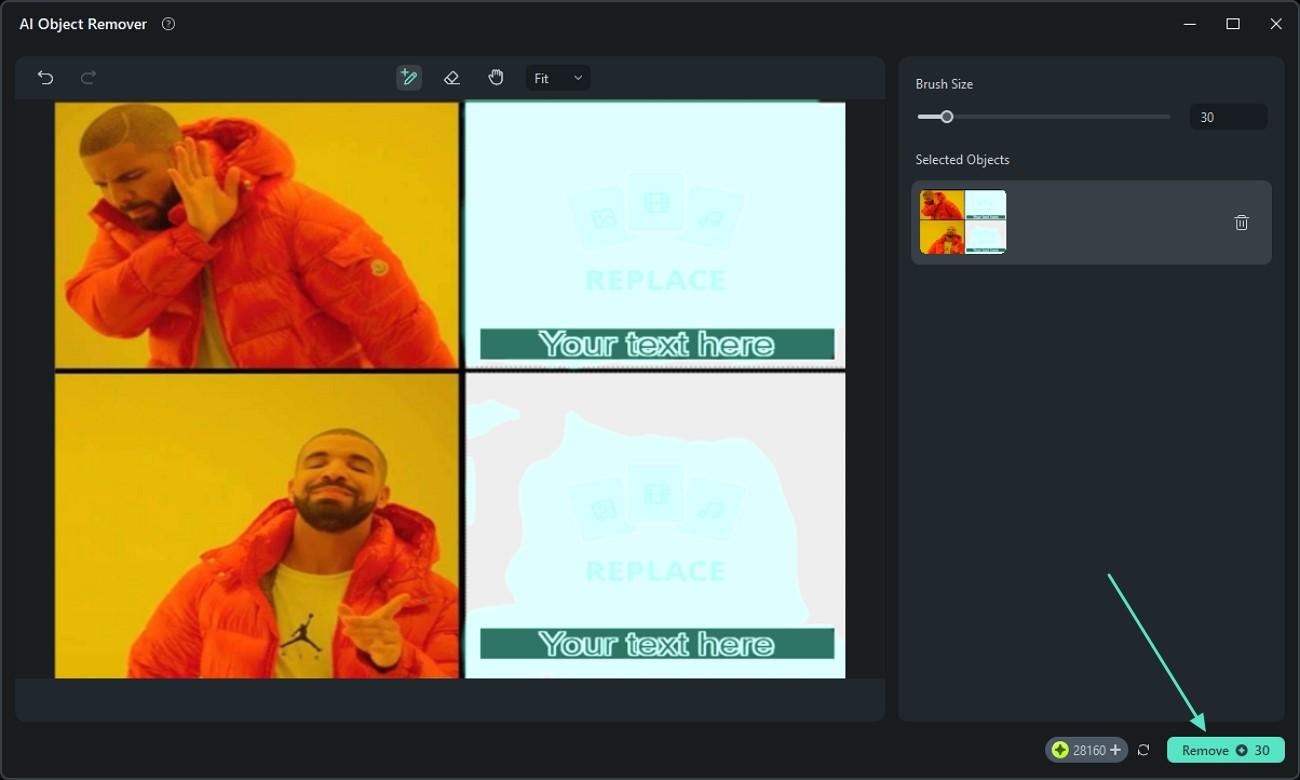
Task: Minimize the AI Object Remover window
Action: pyautogui.click(x=1190, y=24)
